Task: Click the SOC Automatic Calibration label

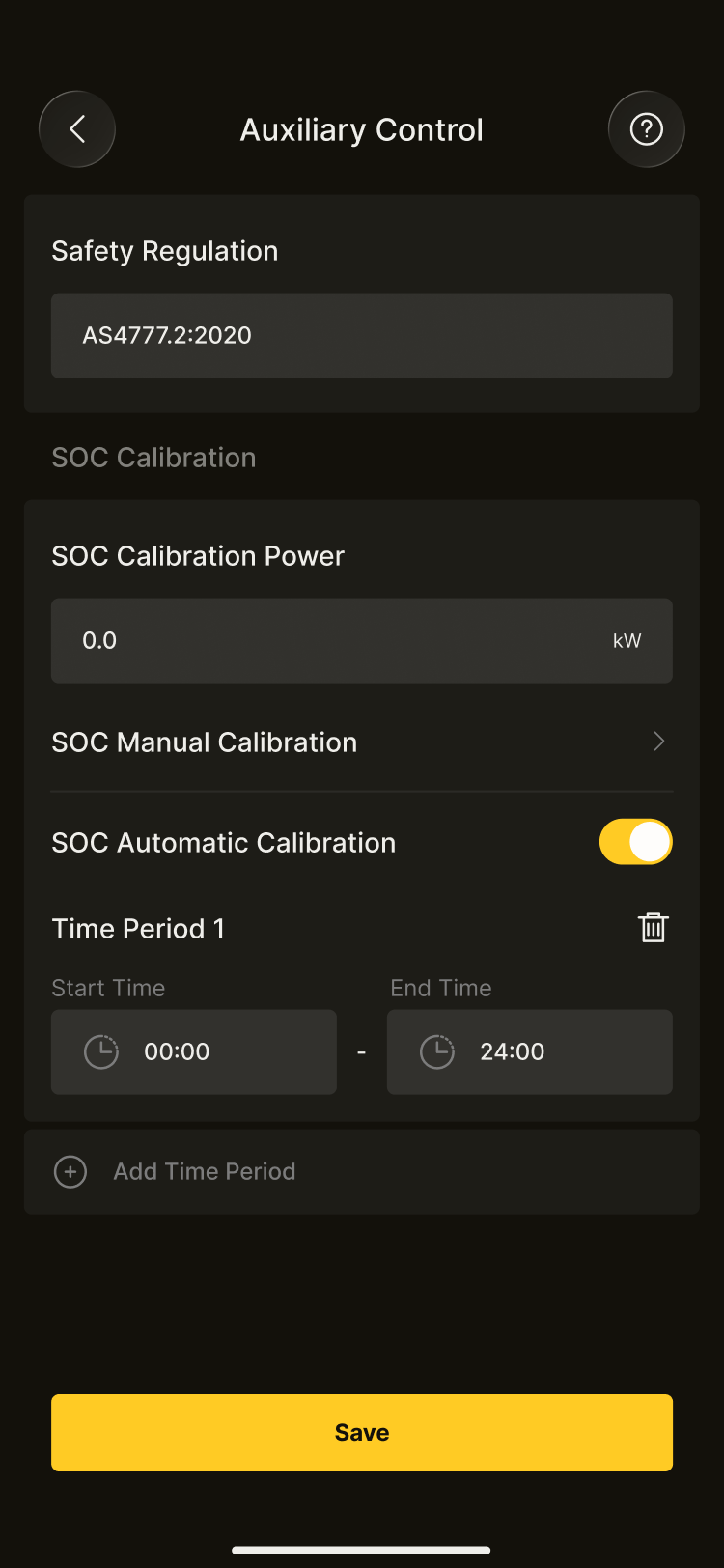Action: click(224, 843)
